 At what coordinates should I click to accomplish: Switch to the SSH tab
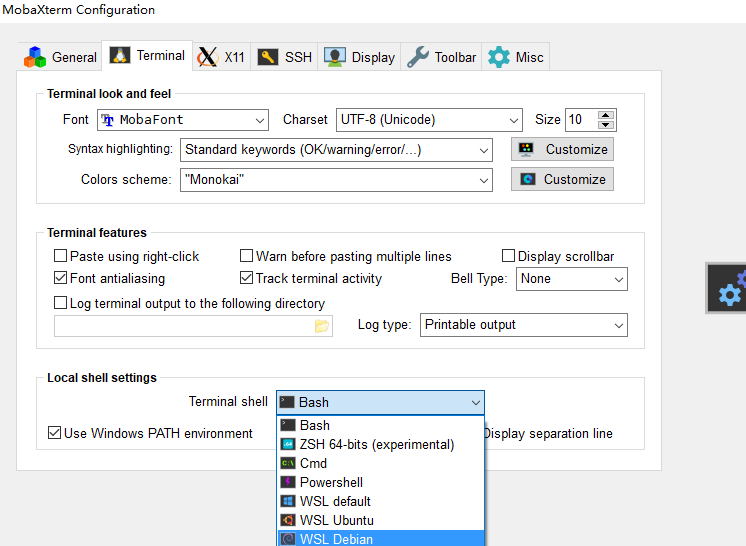tap(285, 57)
